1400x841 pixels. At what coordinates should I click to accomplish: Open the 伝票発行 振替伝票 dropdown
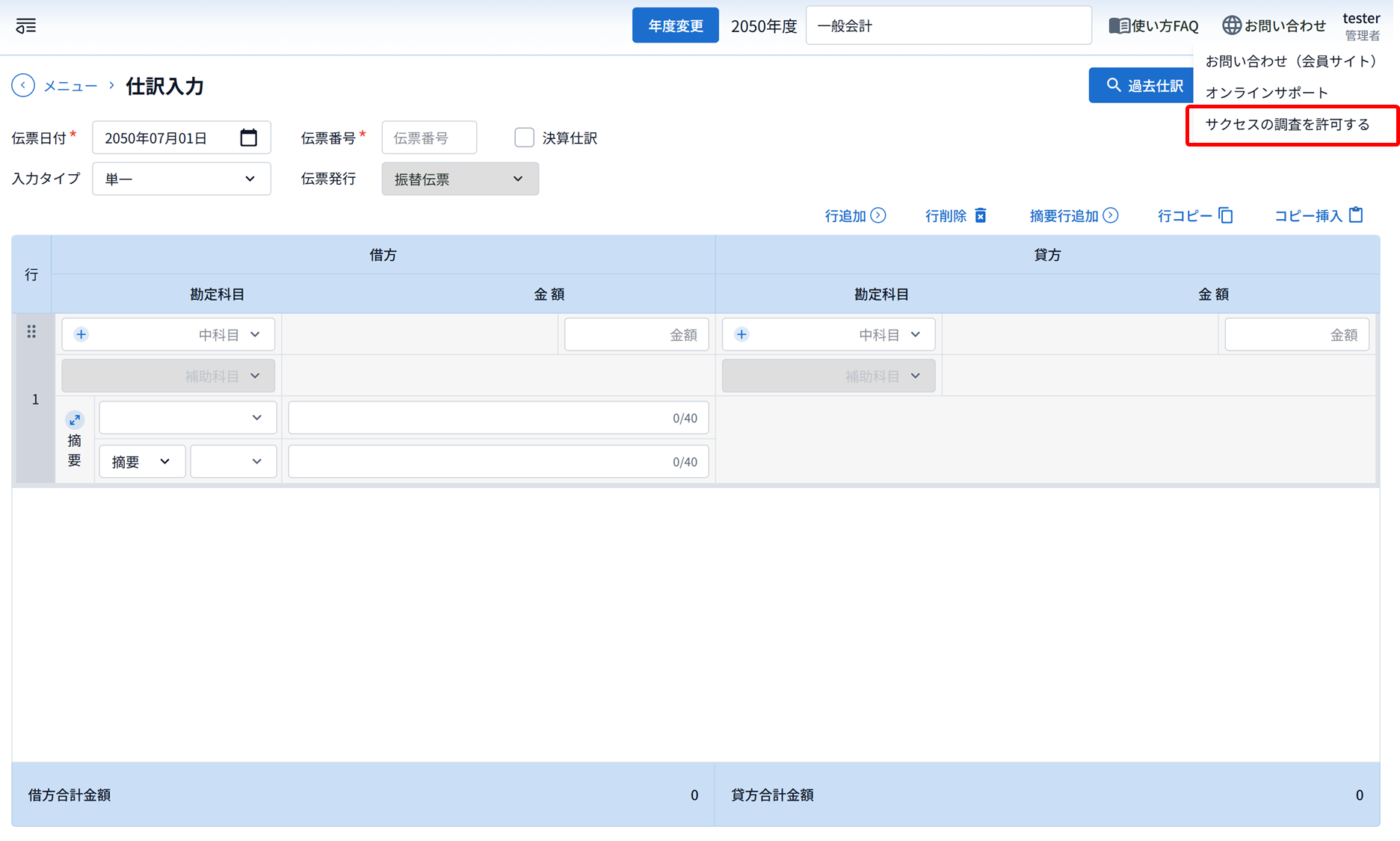click(x=460, y=179)
